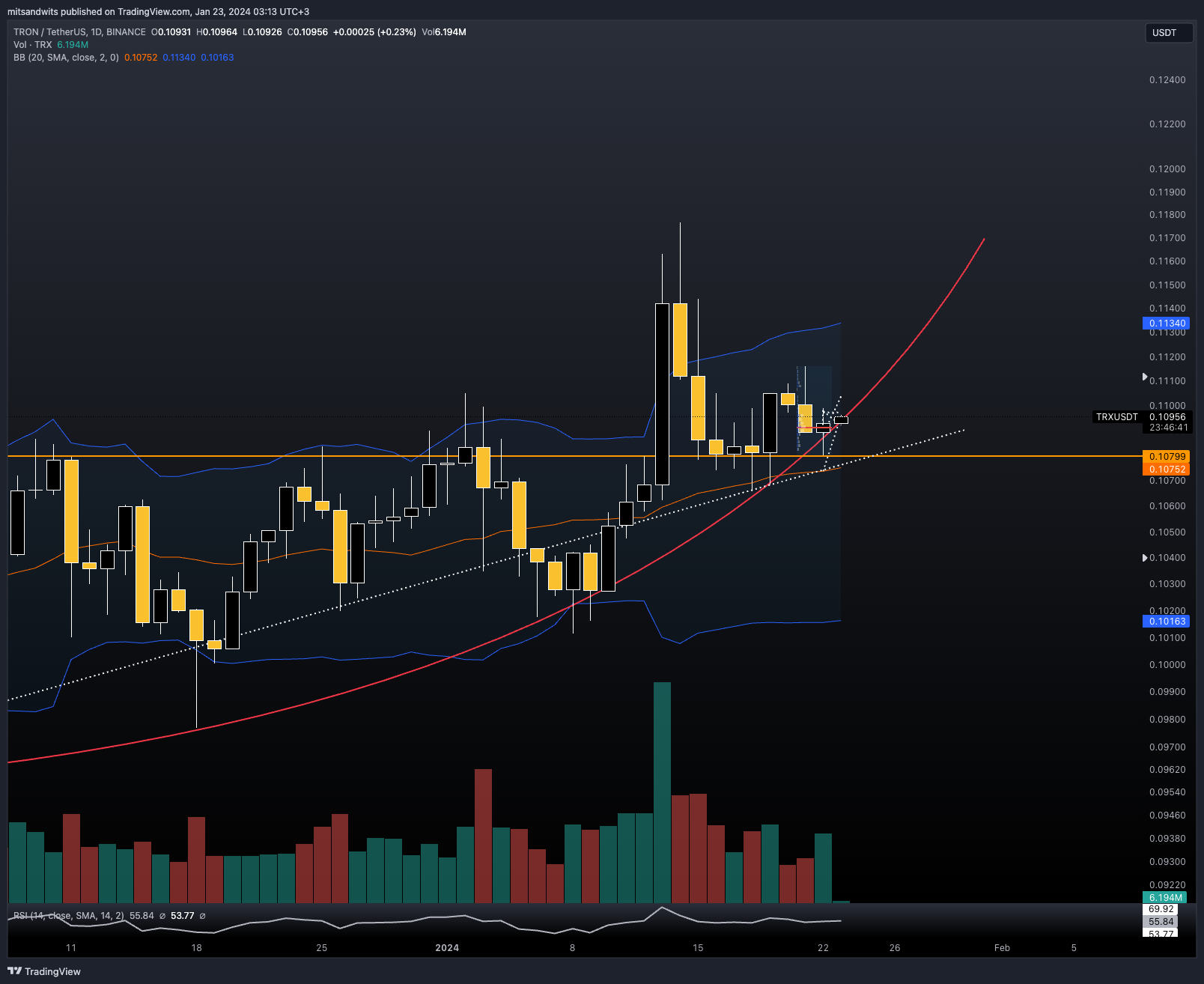
Task: Click the open value O0.10931
Action: [171, 32]
